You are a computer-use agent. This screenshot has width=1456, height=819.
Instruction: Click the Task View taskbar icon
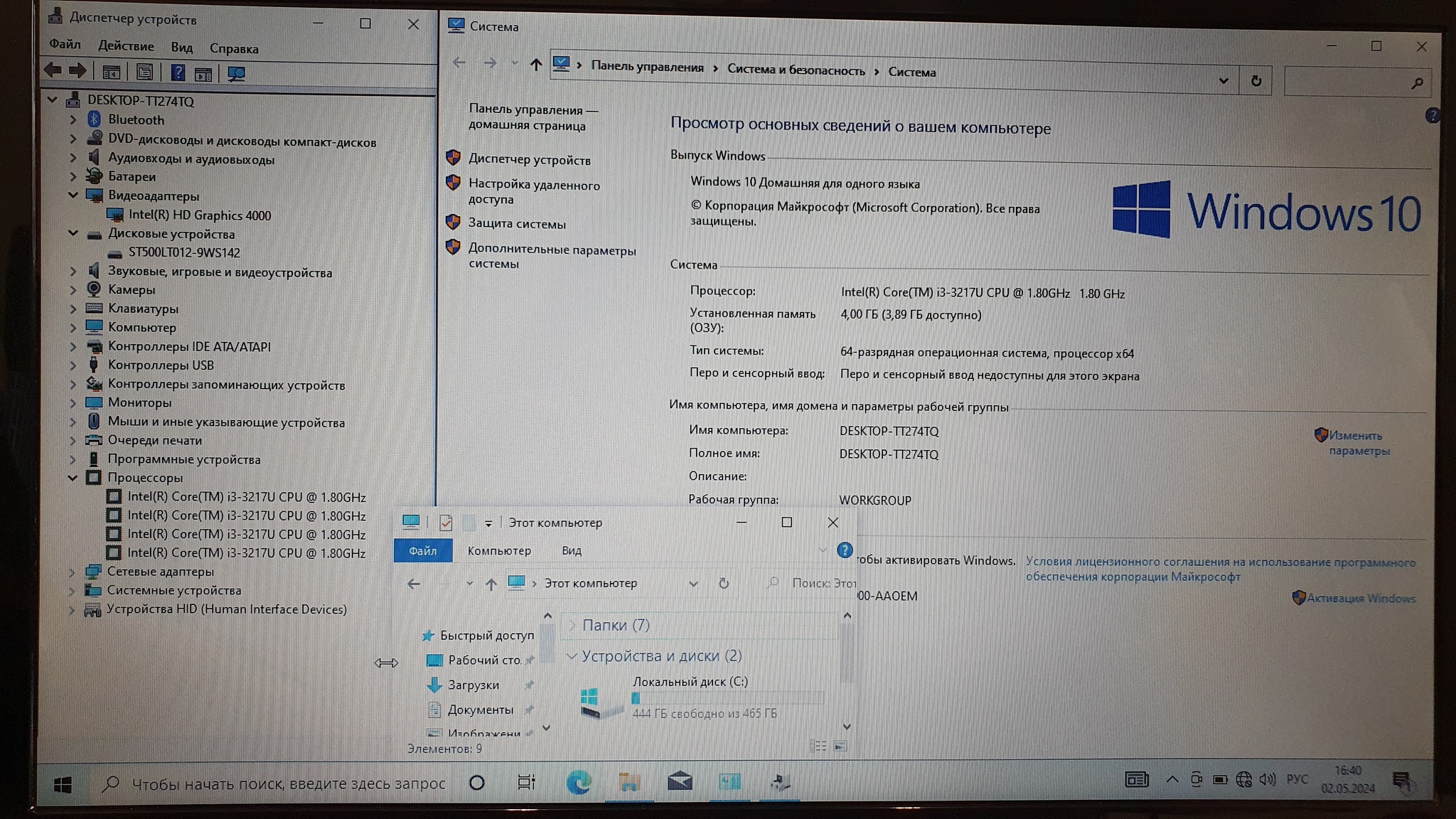pyautogui.click(x=526, y=783)
